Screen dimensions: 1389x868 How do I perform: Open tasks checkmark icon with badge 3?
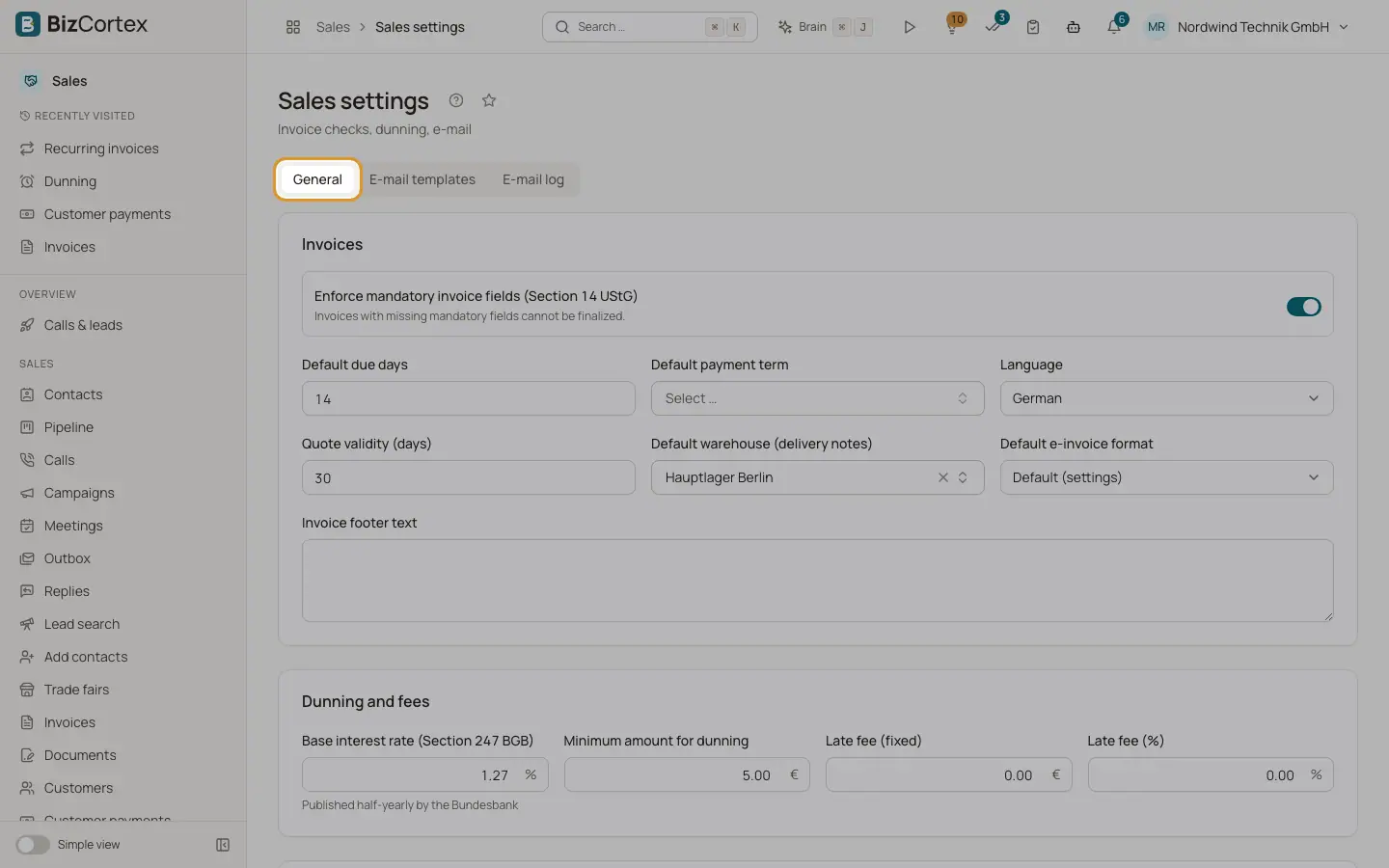point(994,26)
